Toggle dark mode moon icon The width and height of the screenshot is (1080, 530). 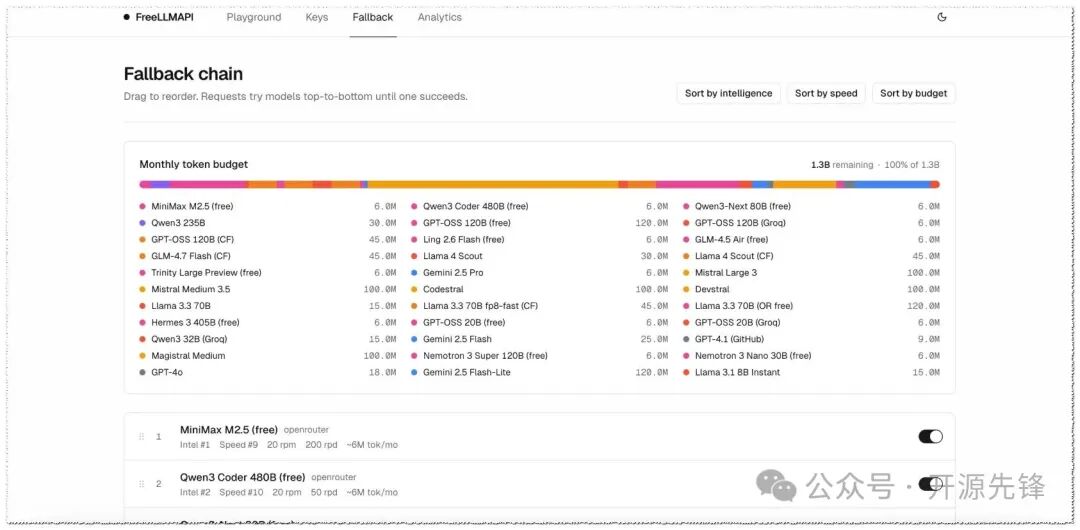(x=942, y=17)
